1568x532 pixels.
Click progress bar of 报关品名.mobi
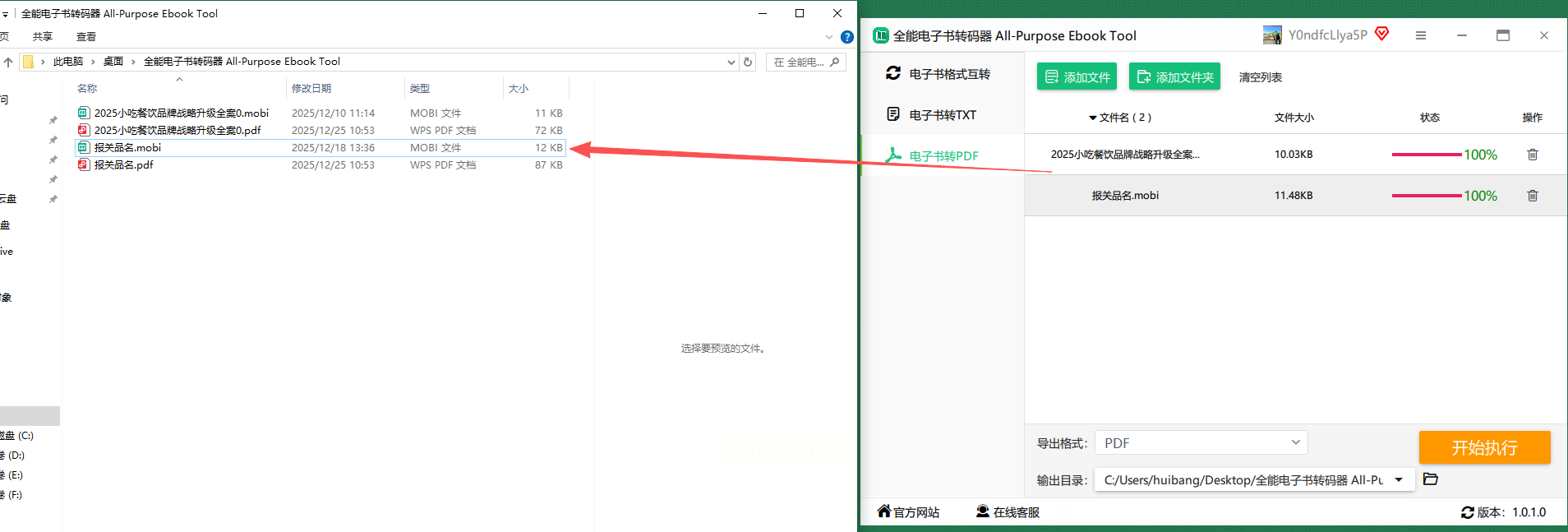[1427, 196]
